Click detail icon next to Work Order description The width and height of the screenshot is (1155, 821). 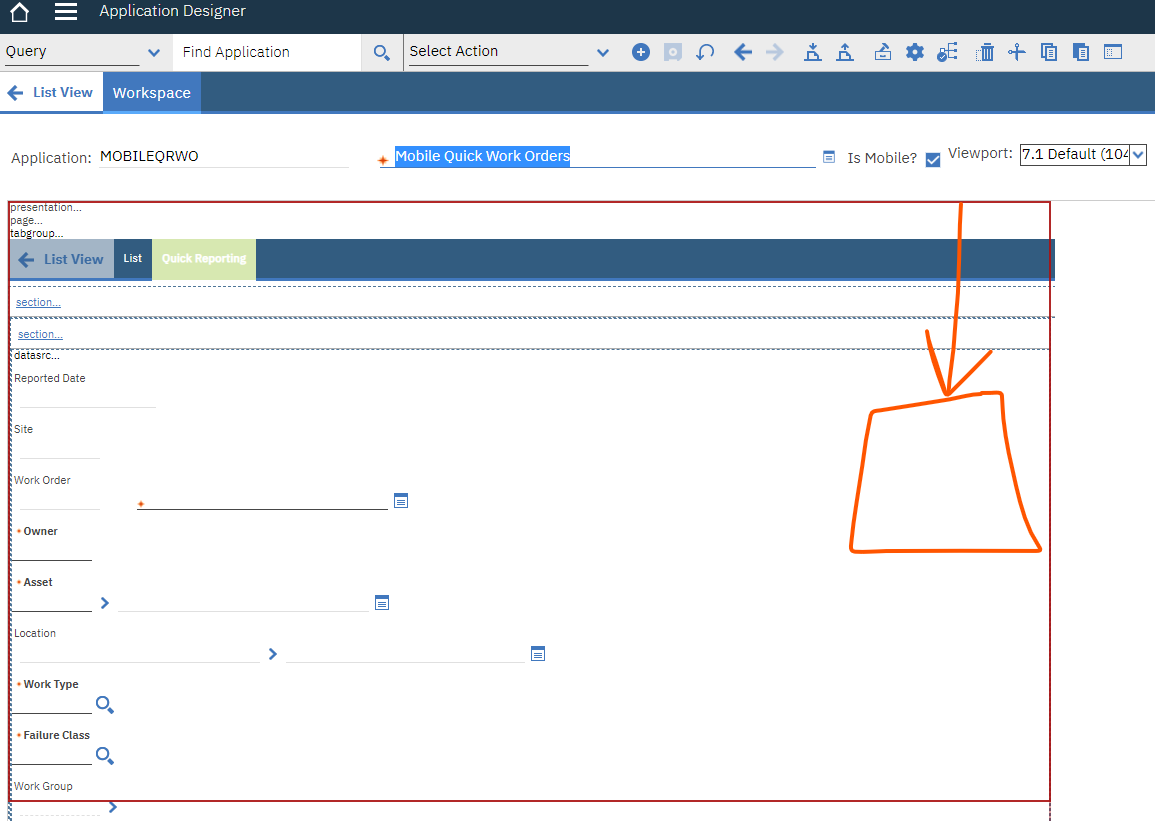[x=401, y=501]
